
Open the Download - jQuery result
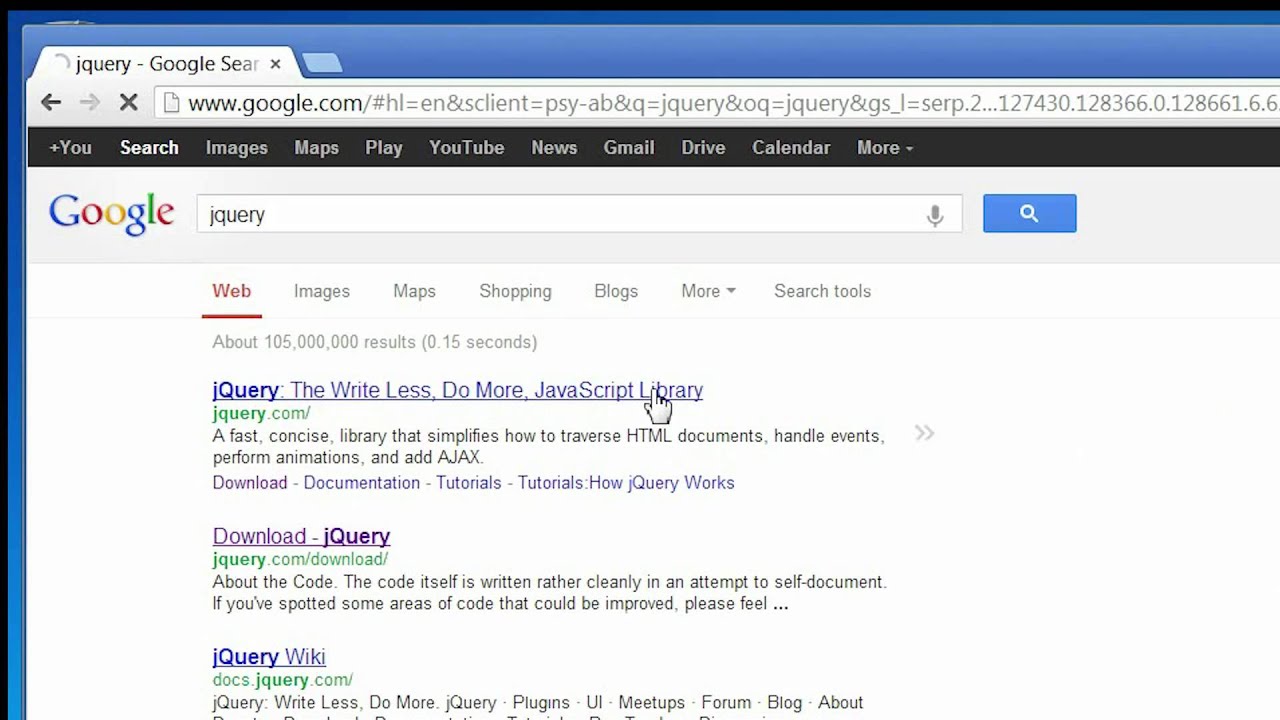301,536
